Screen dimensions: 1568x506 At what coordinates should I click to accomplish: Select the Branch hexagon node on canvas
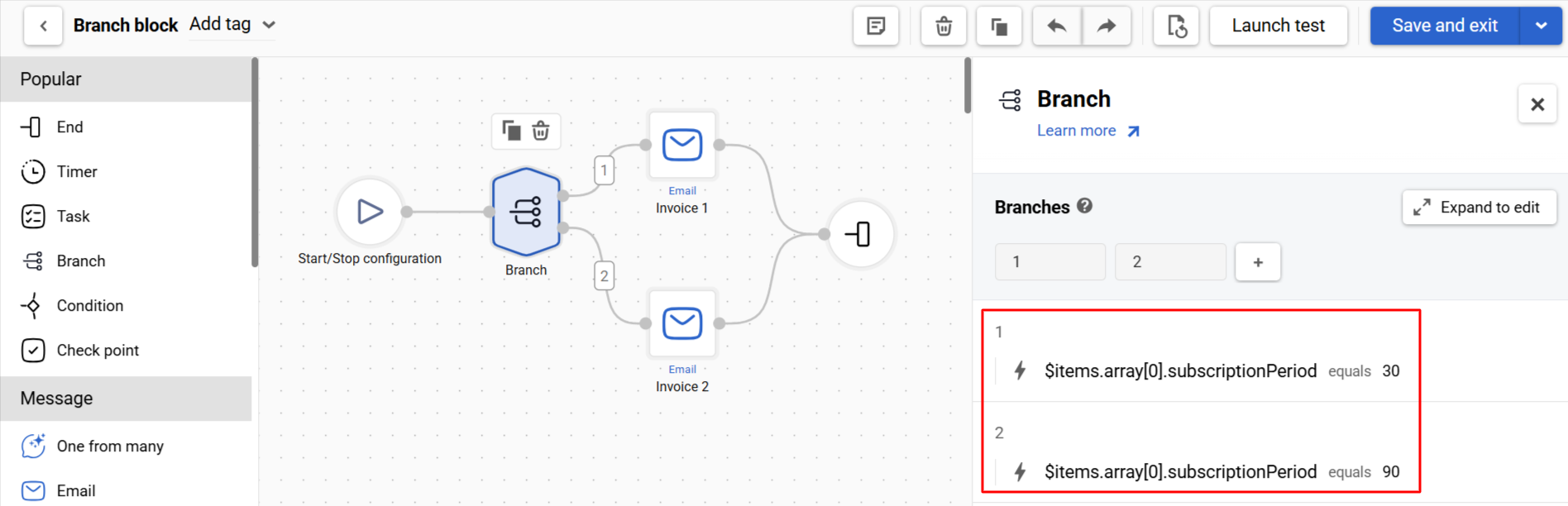[526, 212]
